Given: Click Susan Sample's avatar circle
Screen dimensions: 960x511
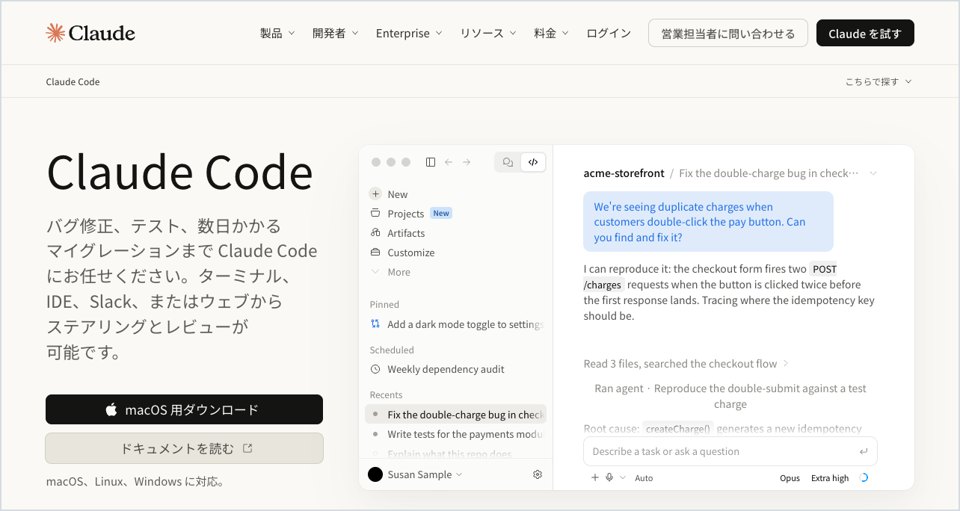Looking at the screenshot, I should pos(375,474).
